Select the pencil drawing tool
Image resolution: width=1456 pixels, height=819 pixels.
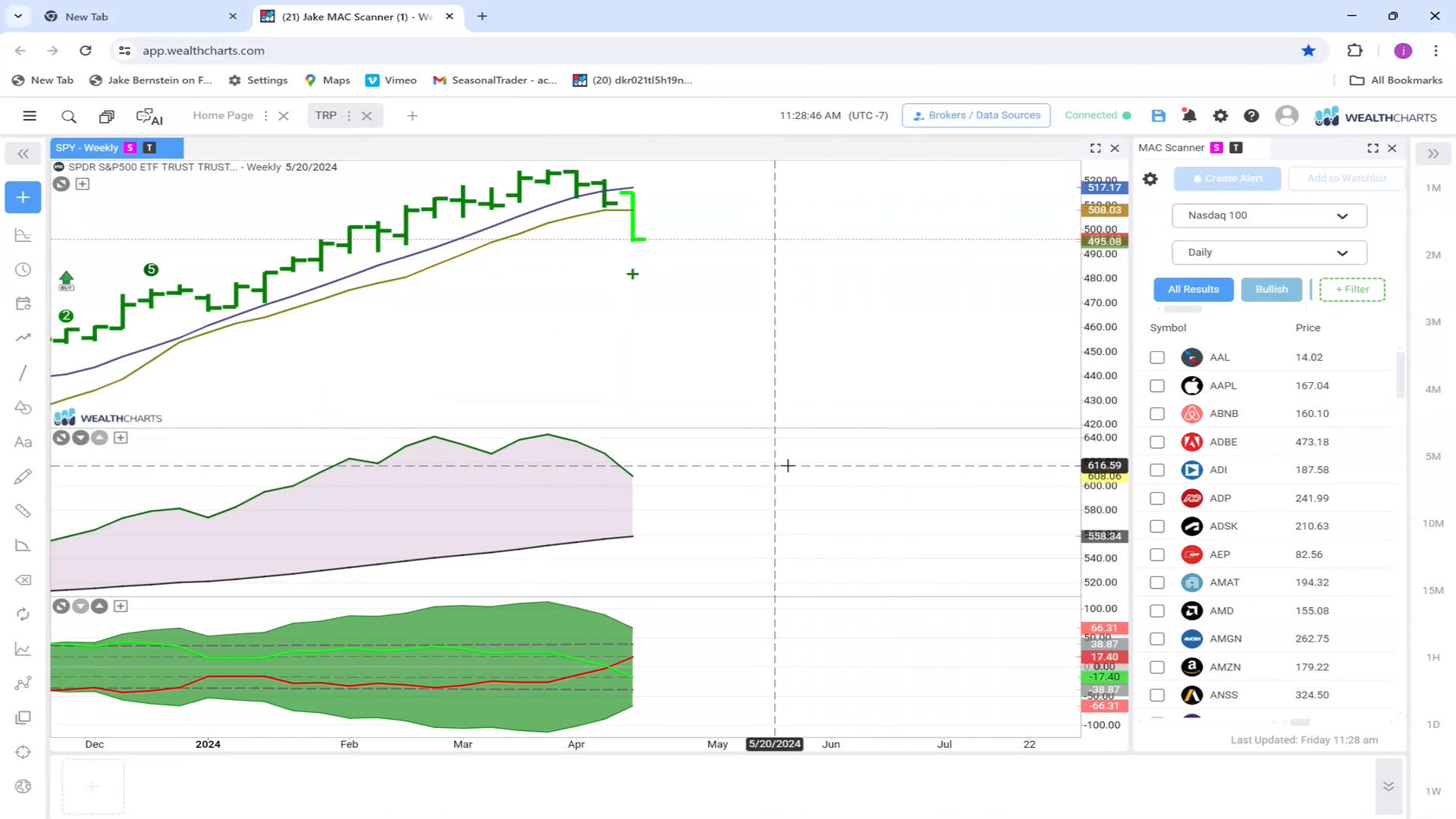pyautogui.click(x=23, y=476)
